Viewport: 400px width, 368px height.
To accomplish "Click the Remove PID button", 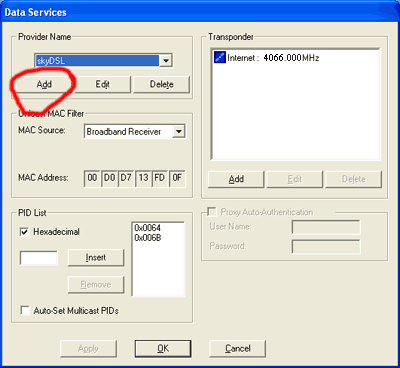I will pyautogui.click(x=96, y=285).
